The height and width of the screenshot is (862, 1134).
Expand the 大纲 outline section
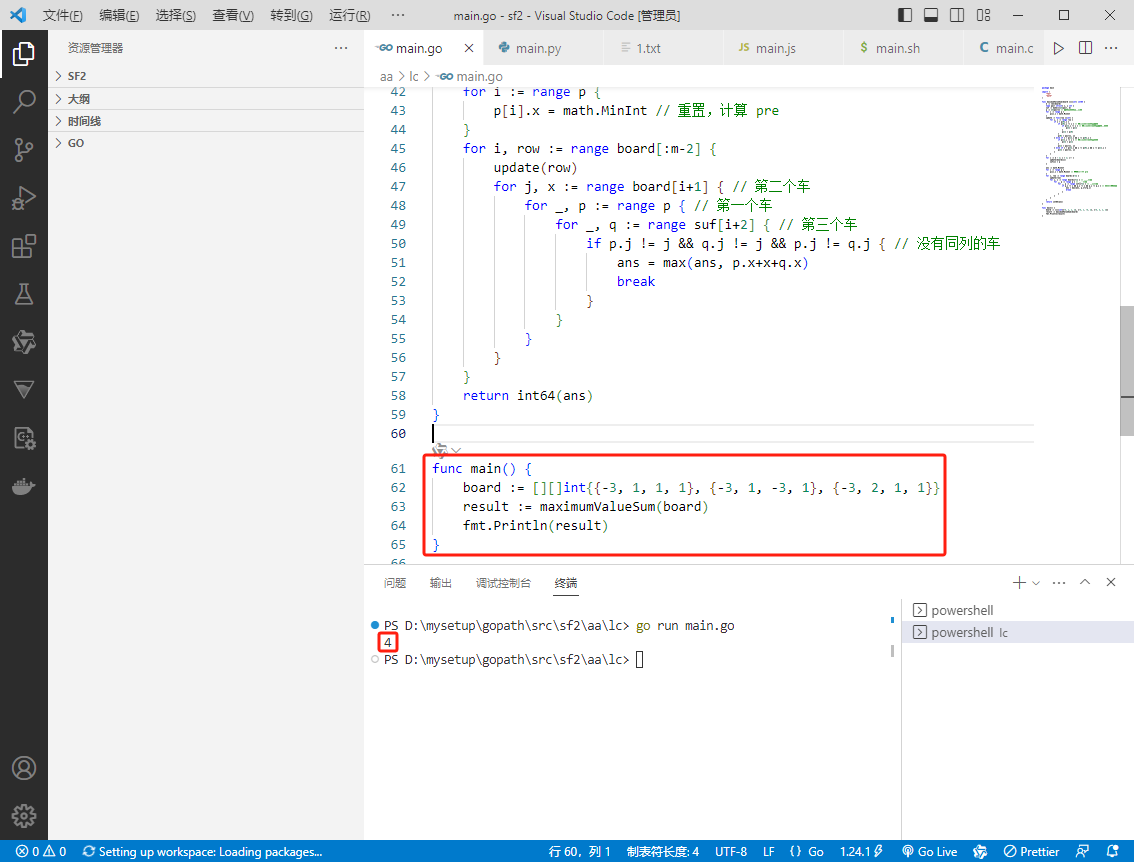[206, 99]
